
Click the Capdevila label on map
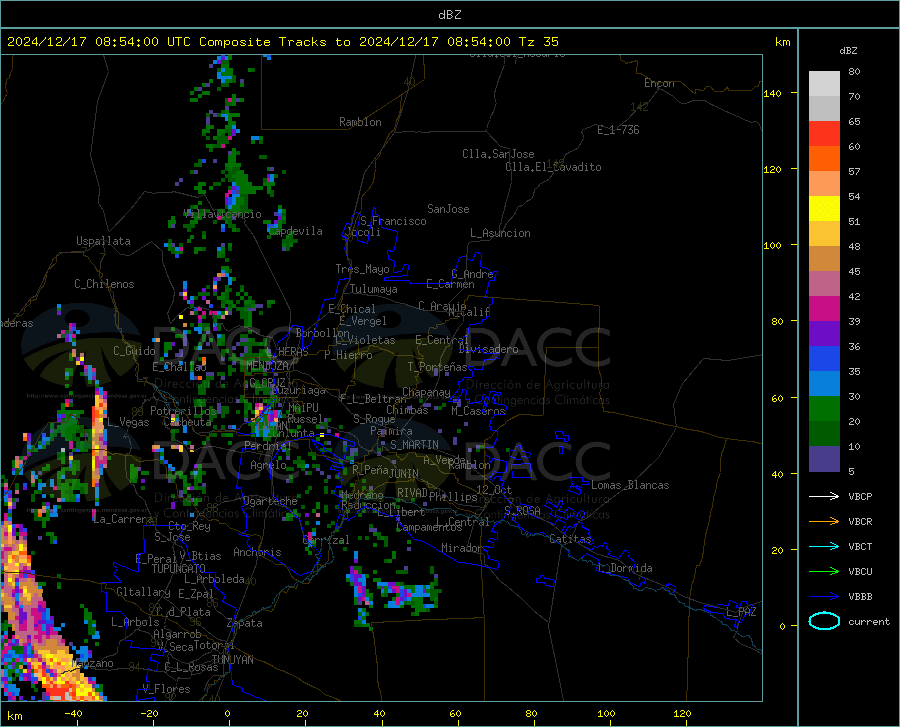click(295, 231)
